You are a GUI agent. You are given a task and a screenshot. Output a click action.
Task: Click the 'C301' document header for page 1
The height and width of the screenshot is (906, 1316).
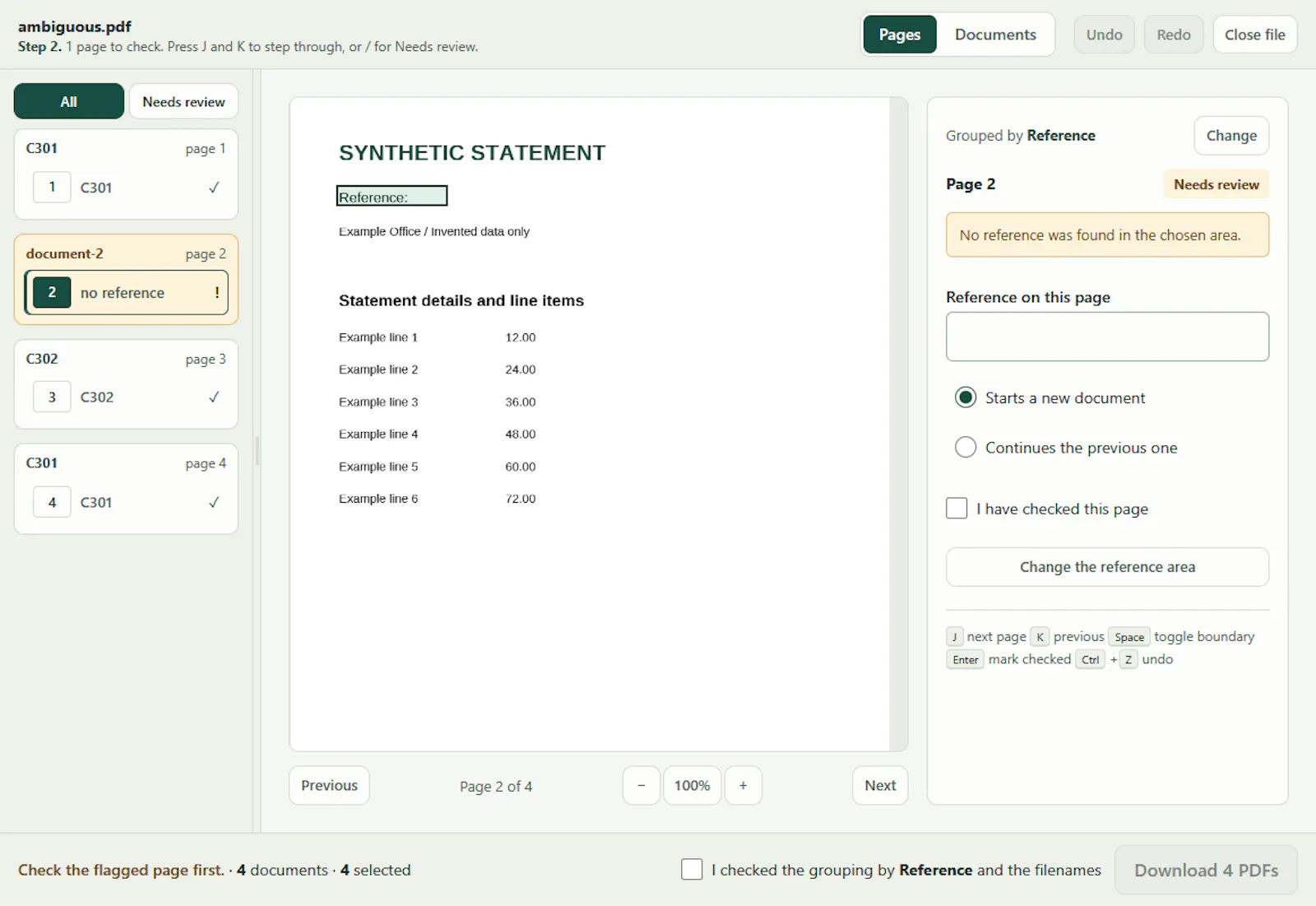(42, 148)
